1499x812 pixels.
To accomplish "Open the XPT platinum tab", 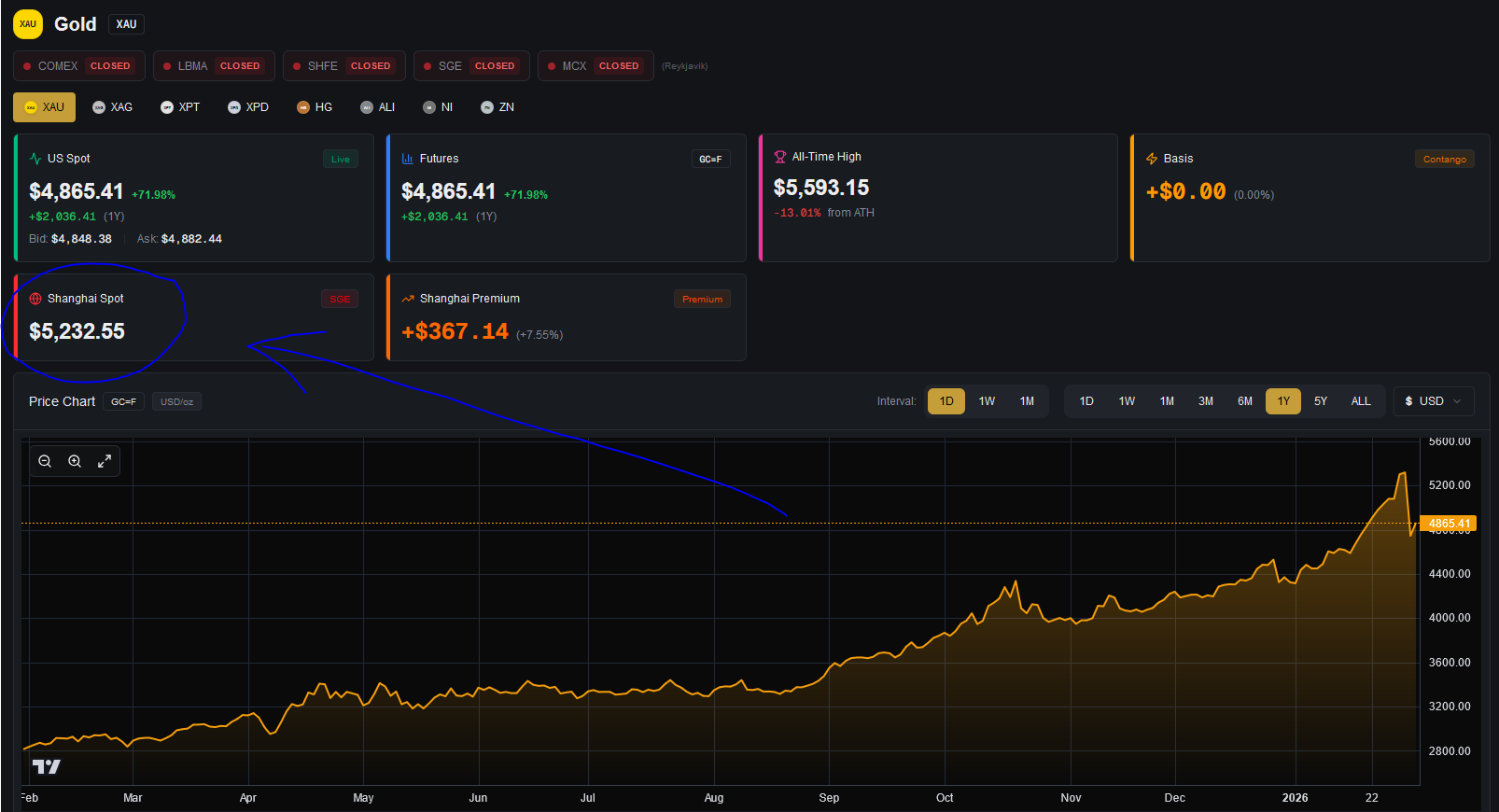I will (180, 107).
